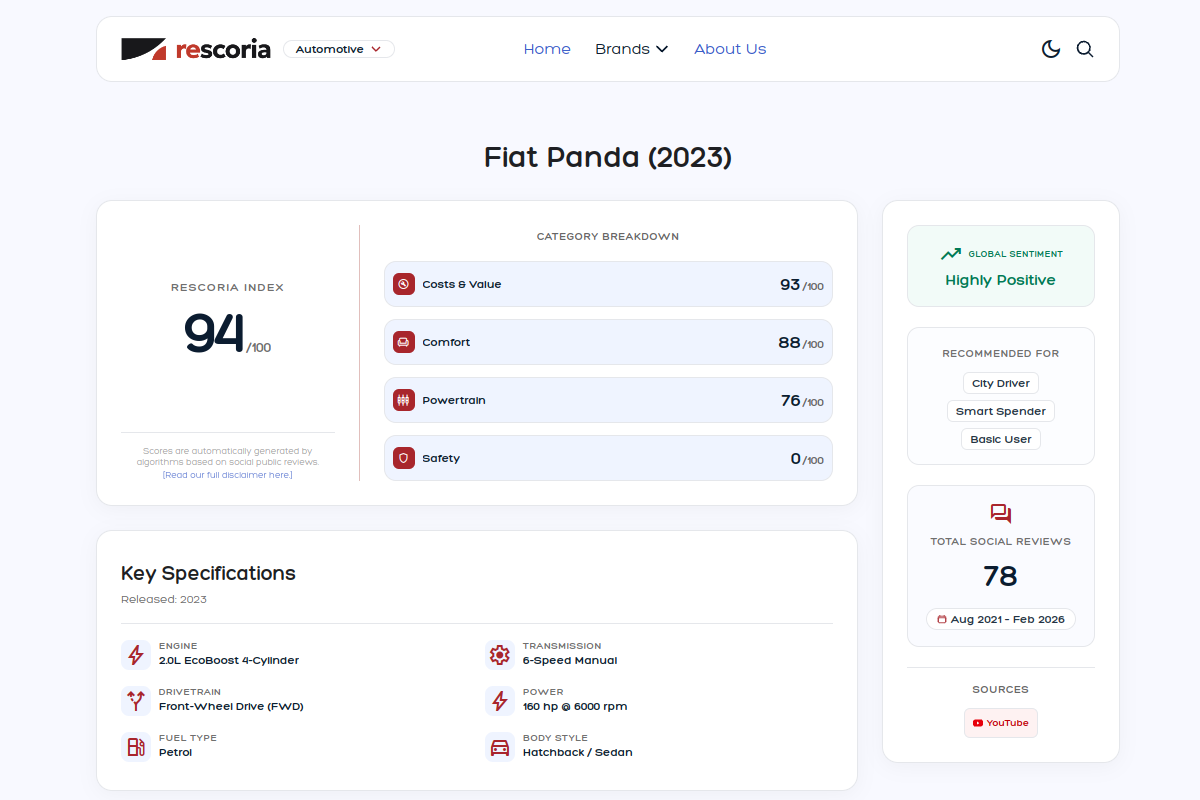Click the Powertrain icon
1200x800 pixels.
click(404, 400)
